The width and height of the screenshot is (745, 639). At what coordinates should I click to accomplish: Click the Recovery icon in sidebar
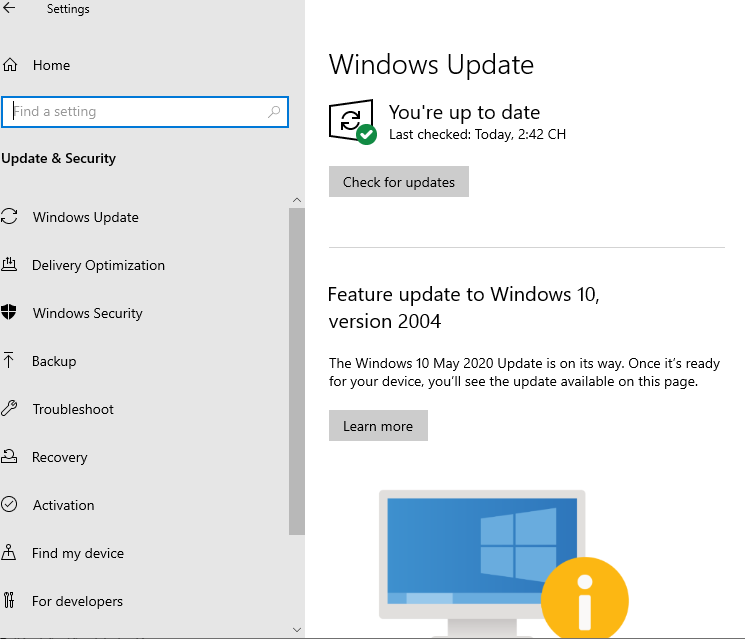9,456
